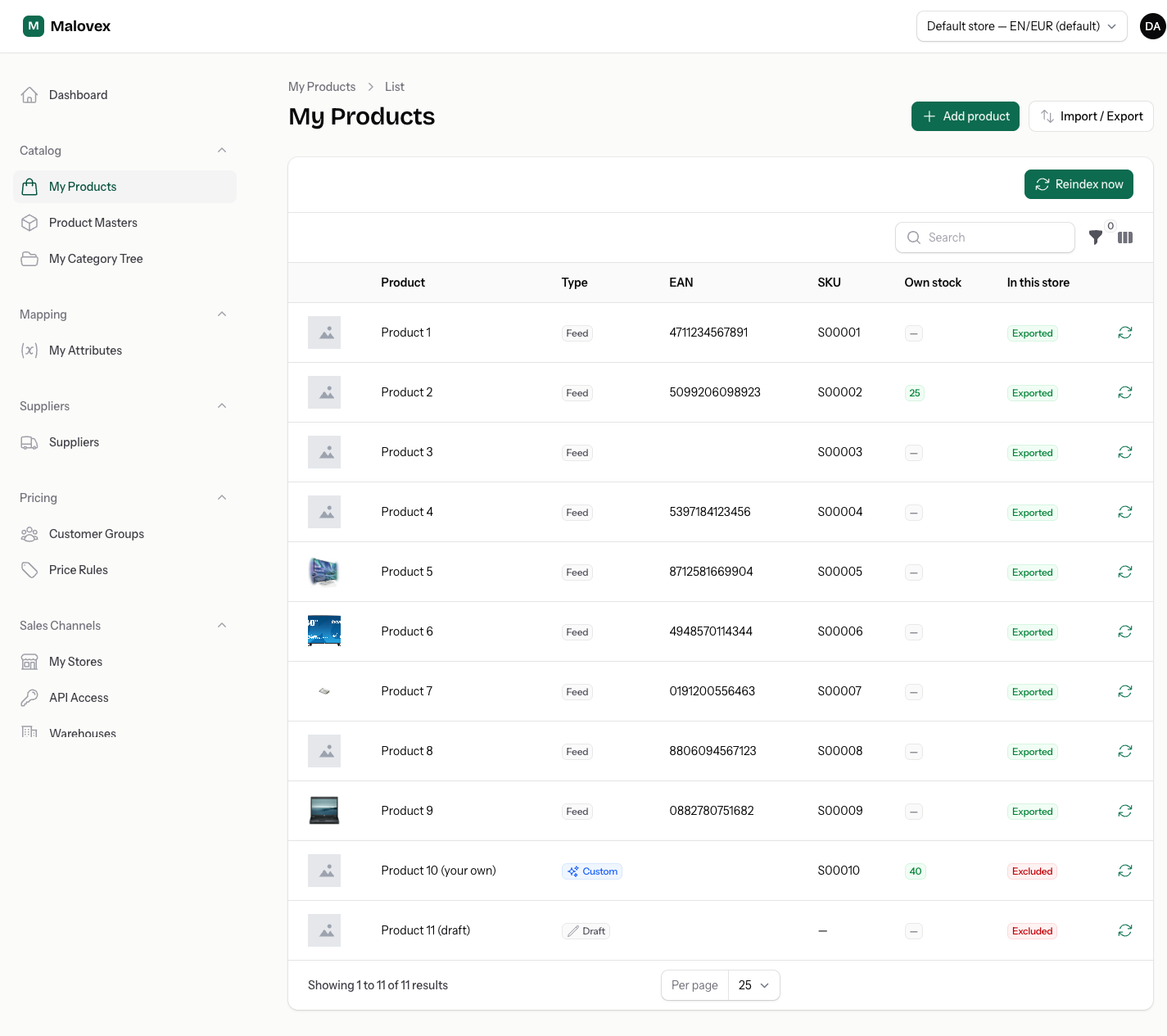Open the Product 9 laptop thumbnail
1167x1036 pixels.
pyautogui.click(x=324, y=811)
